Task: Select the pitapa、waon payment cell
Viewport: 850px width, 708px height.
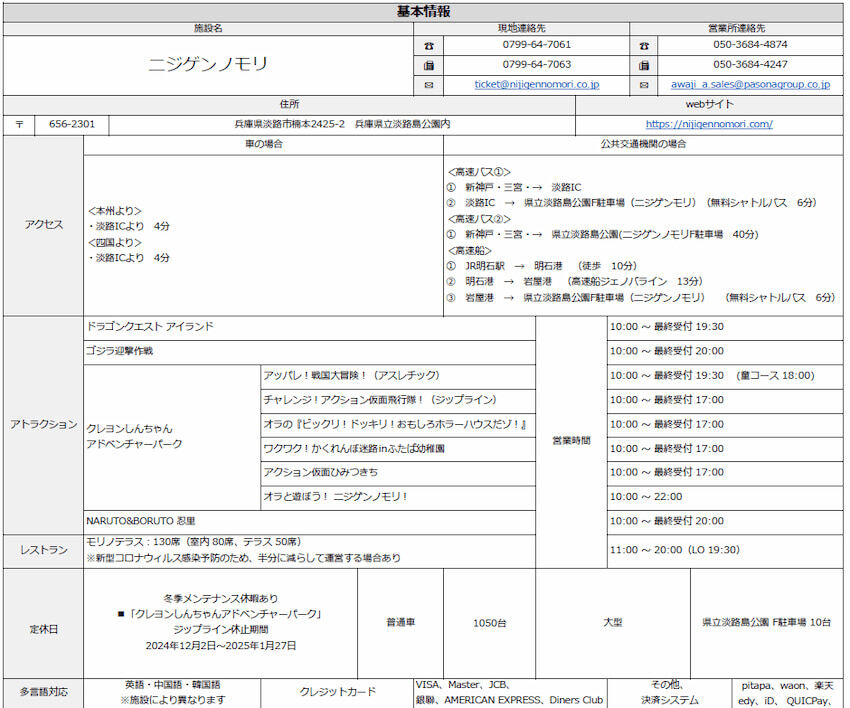Action: 788,693
